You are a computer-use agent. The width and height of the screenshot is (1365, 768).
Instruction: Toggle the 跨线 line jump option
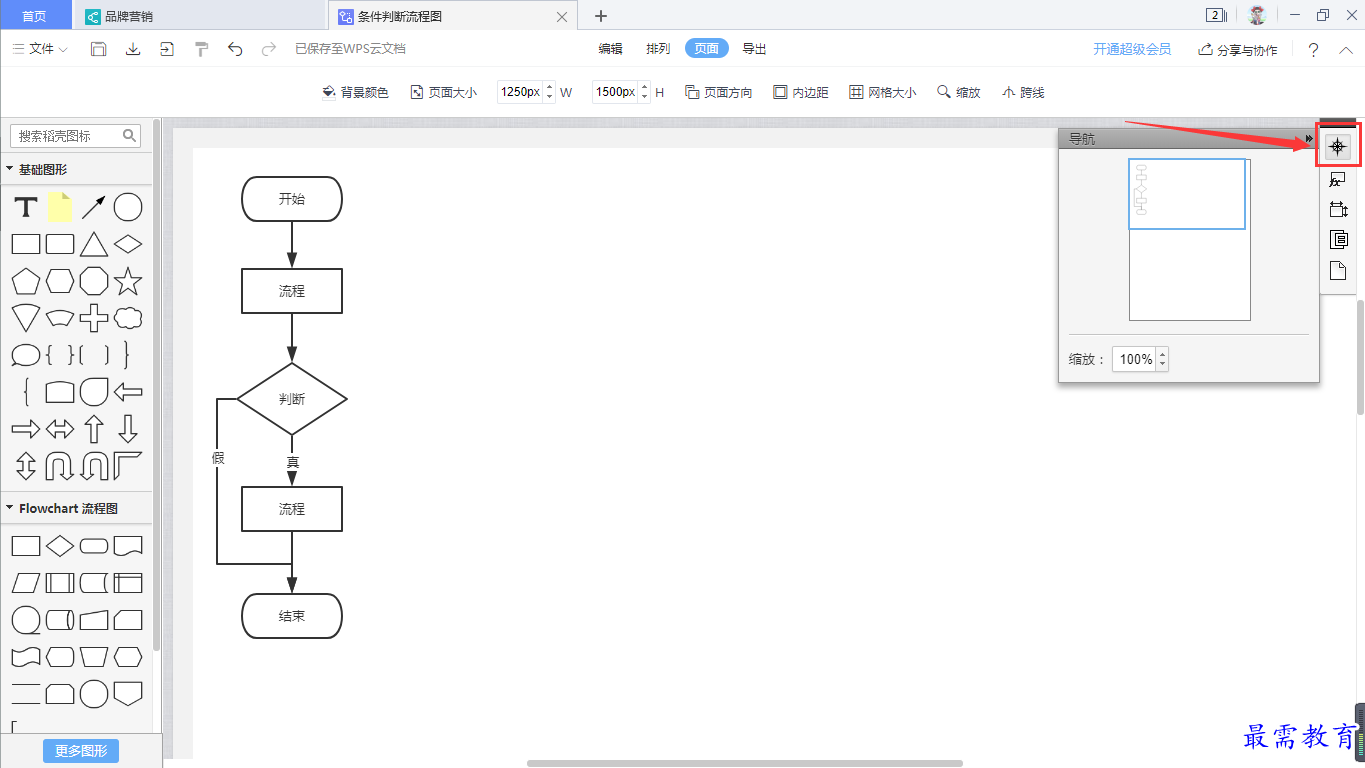1023,92
